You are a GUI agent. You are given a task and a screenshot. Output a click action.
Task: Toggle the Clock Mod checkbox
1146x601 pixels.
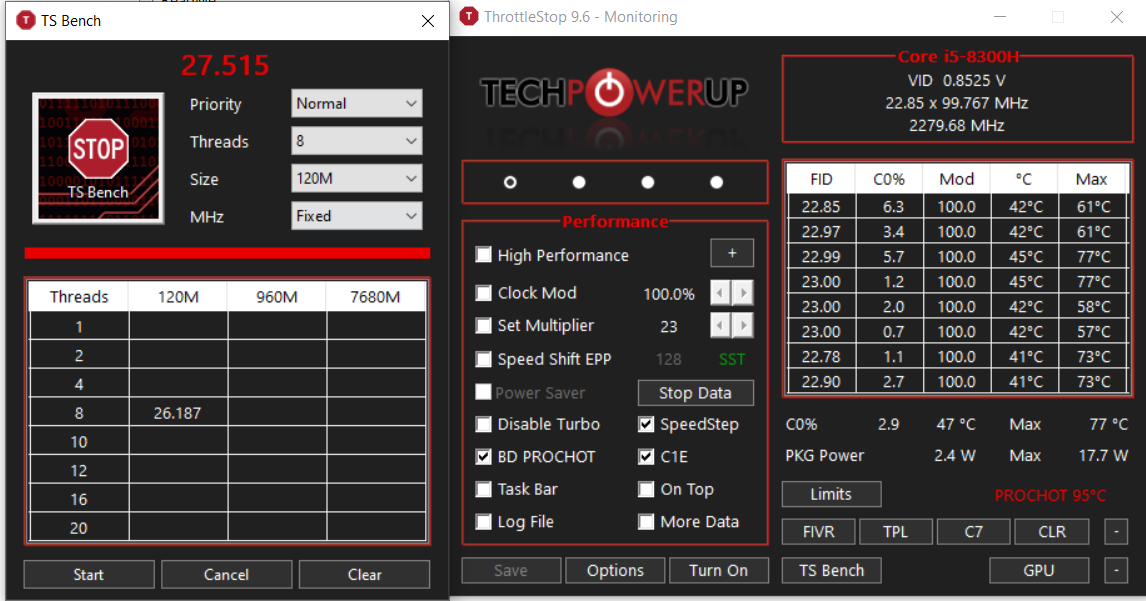click(483, 292)
